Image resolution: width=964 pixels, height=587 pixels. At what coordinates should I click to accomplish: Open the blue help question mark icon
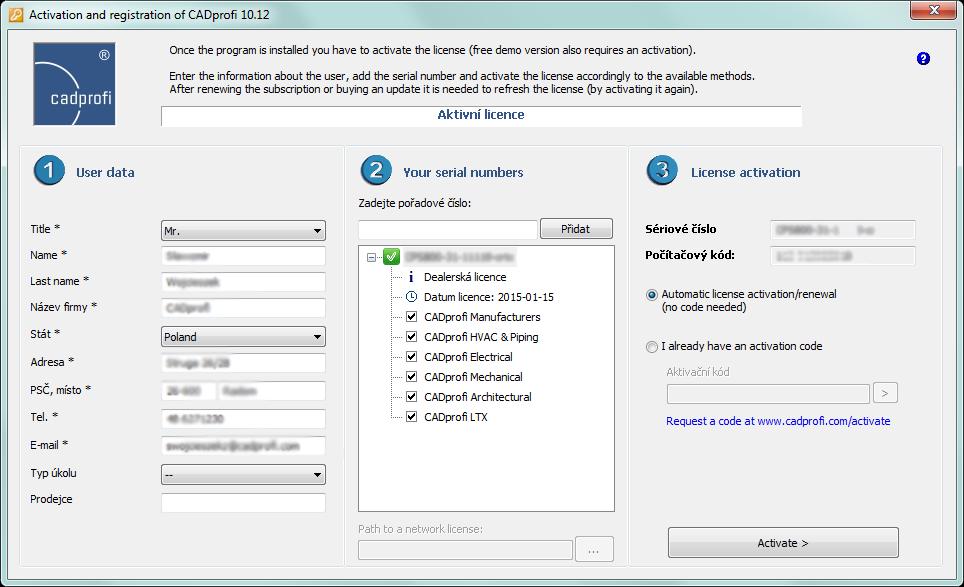pyautogui.click(x=923, y=58)
